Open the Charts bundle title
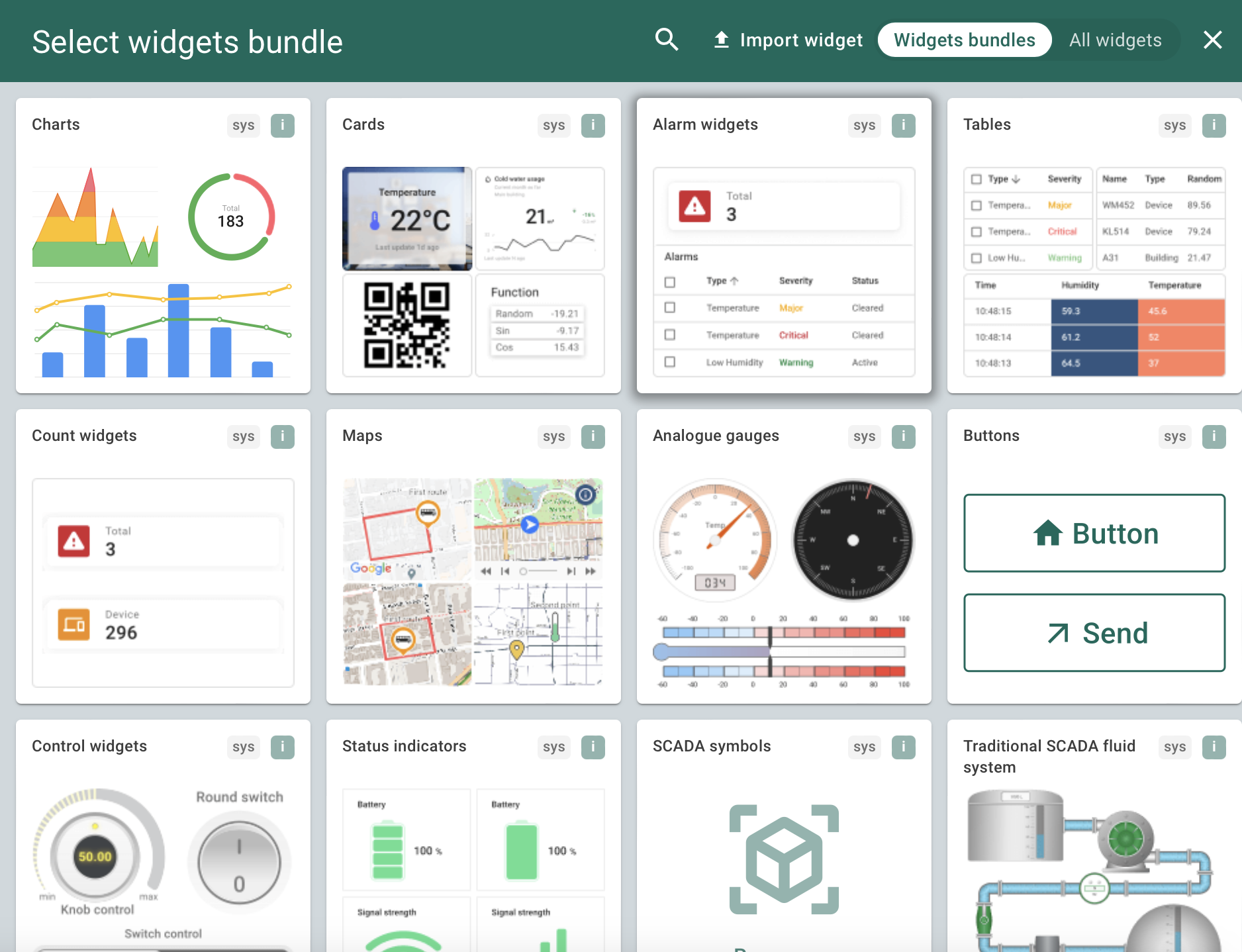 coord(56,124)
